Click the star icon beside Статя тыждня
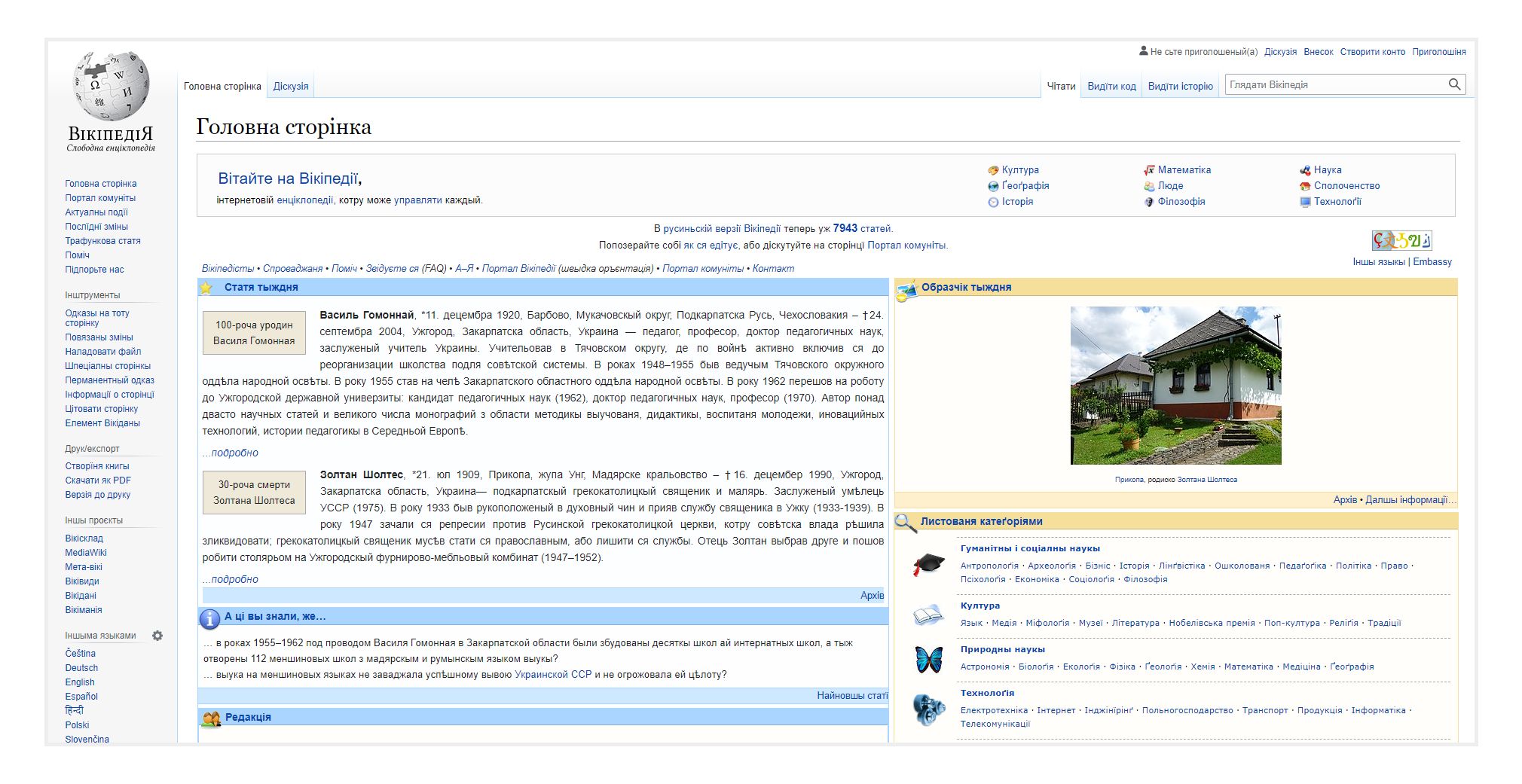The image size is (1522, 784). (x=206, y=288)
